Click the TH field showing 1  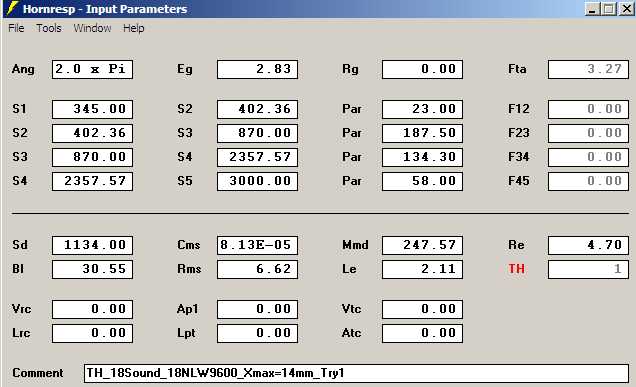pyautogui.click(x=588, y=269)
